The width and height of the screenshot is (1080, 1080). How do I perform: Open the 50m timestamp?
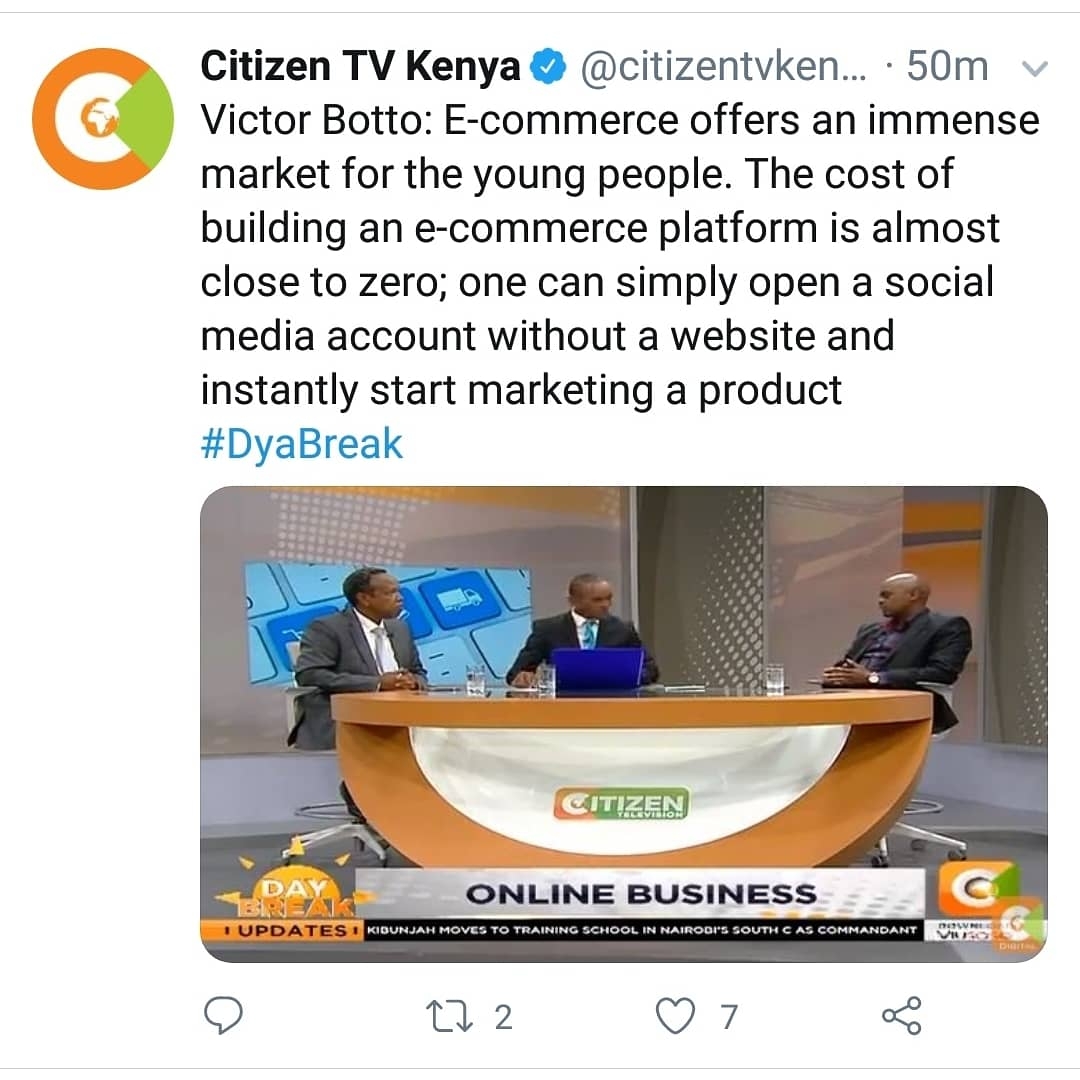point(947,67)
